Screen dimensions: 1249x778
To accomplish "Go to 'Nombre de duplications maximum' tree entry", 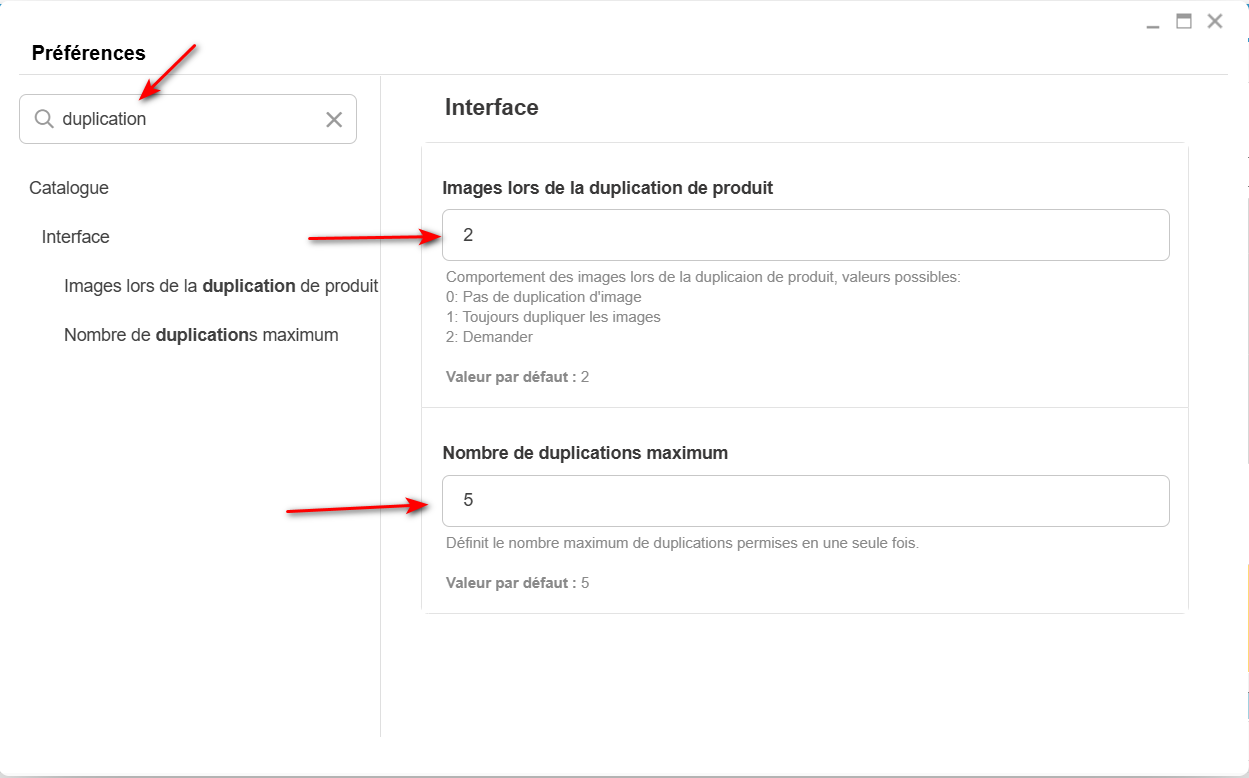I will pos(201,335).
